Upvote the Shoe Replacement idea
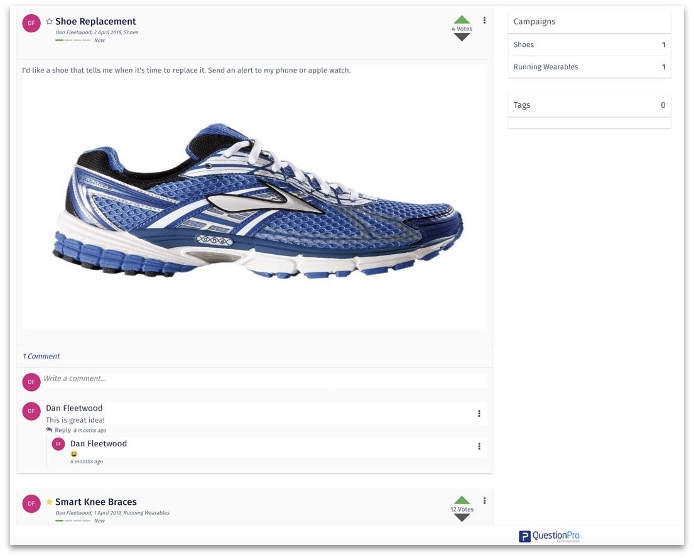Image resolution: width=694 pixels, height=558 pixels. pos(462,20)
